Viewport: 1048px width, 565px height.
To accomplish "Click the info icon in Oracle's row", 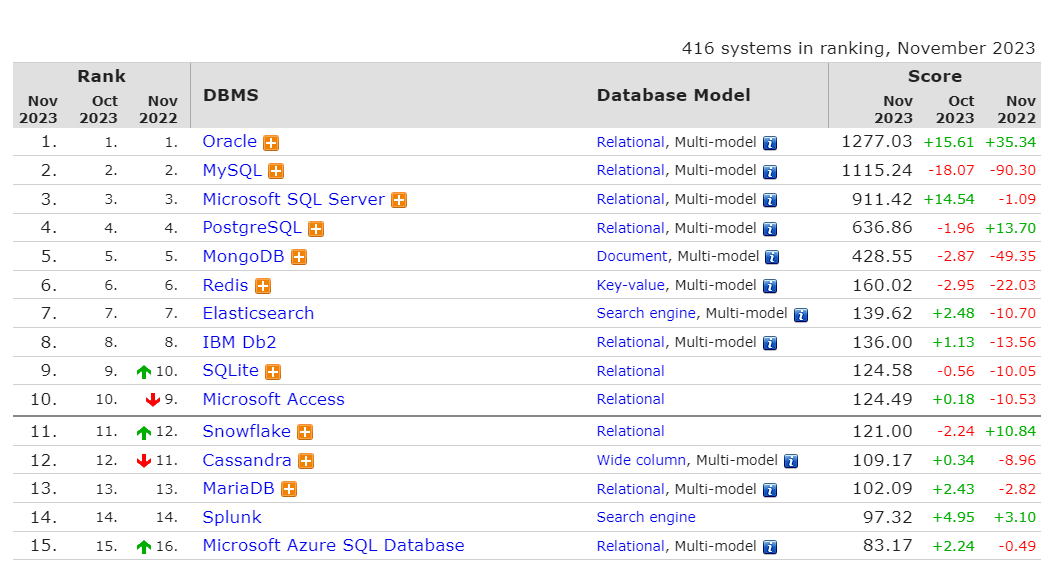I will [769, 143].
